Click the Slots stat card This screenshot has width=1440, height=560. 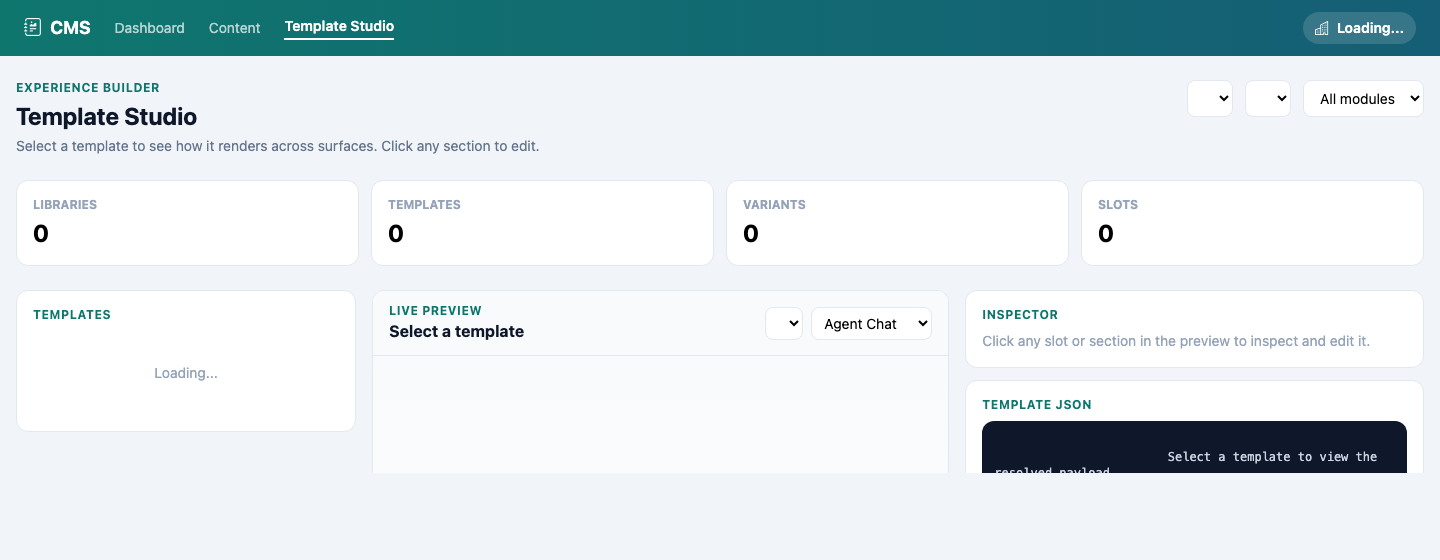[x=1252, y=223]
